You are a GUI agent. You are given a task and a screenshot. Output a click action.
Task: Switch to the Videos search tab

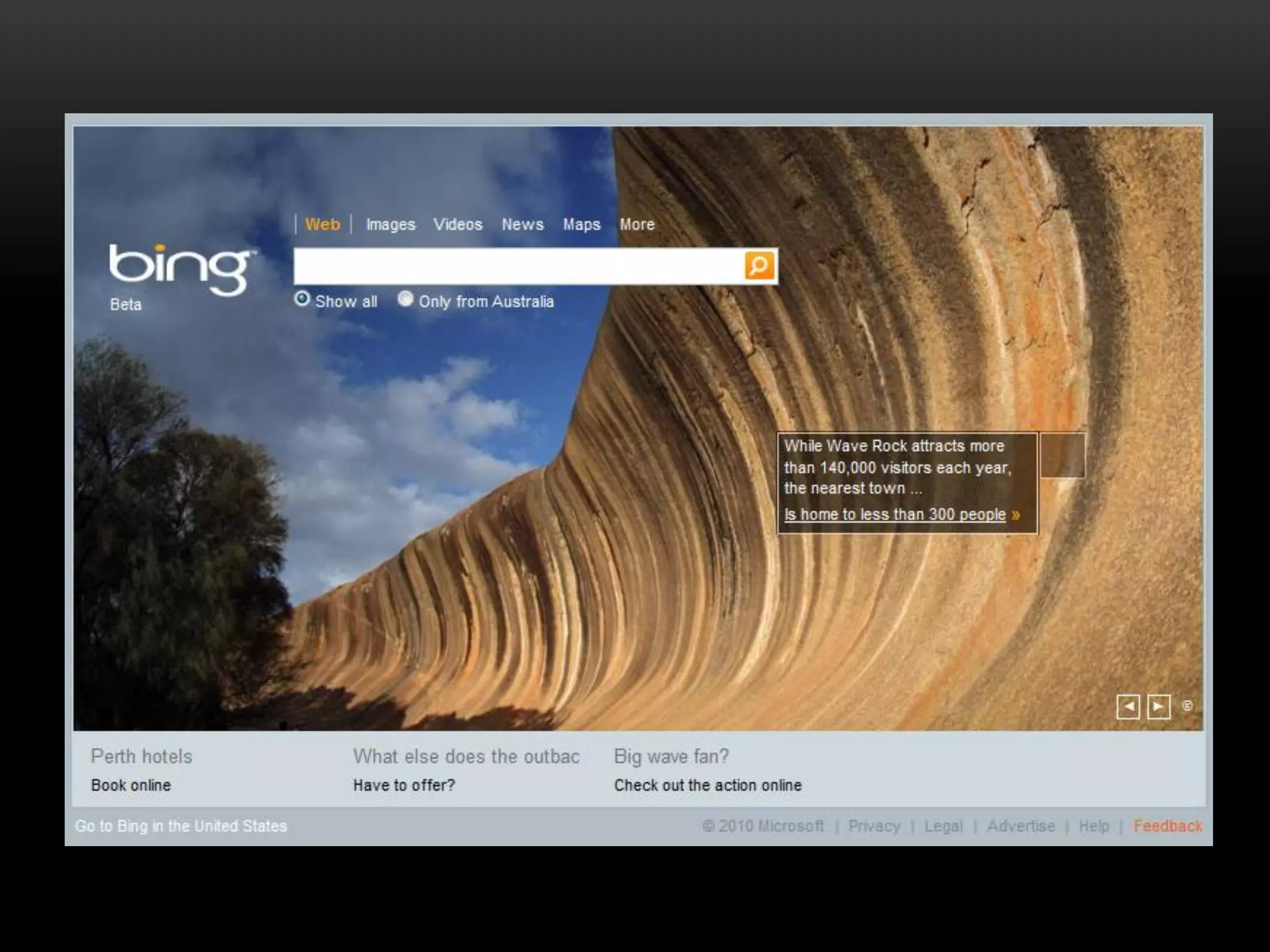458,224
